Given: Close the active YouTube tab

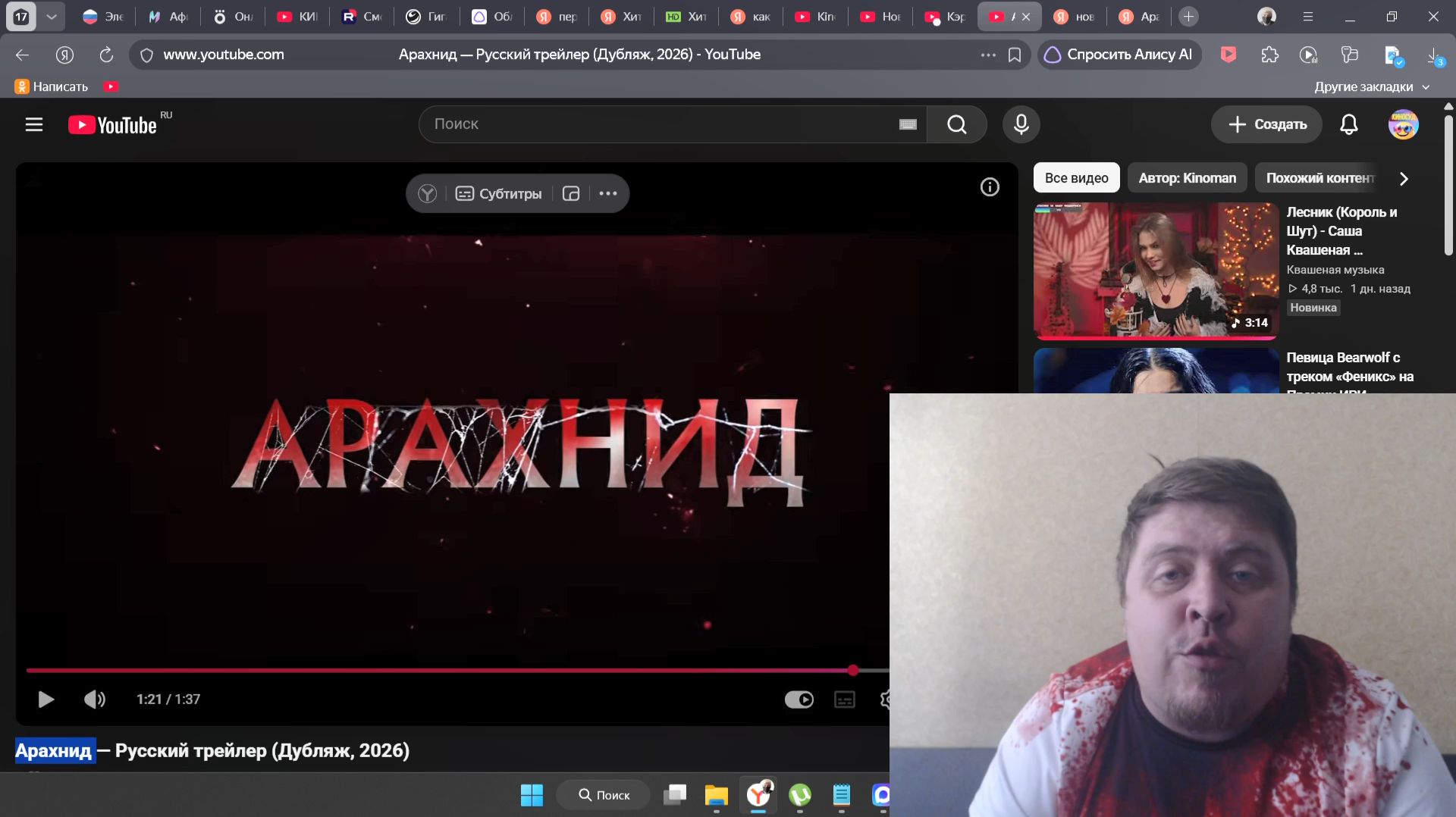Looking at the screenshot, I should click(x=1026, y=17).
